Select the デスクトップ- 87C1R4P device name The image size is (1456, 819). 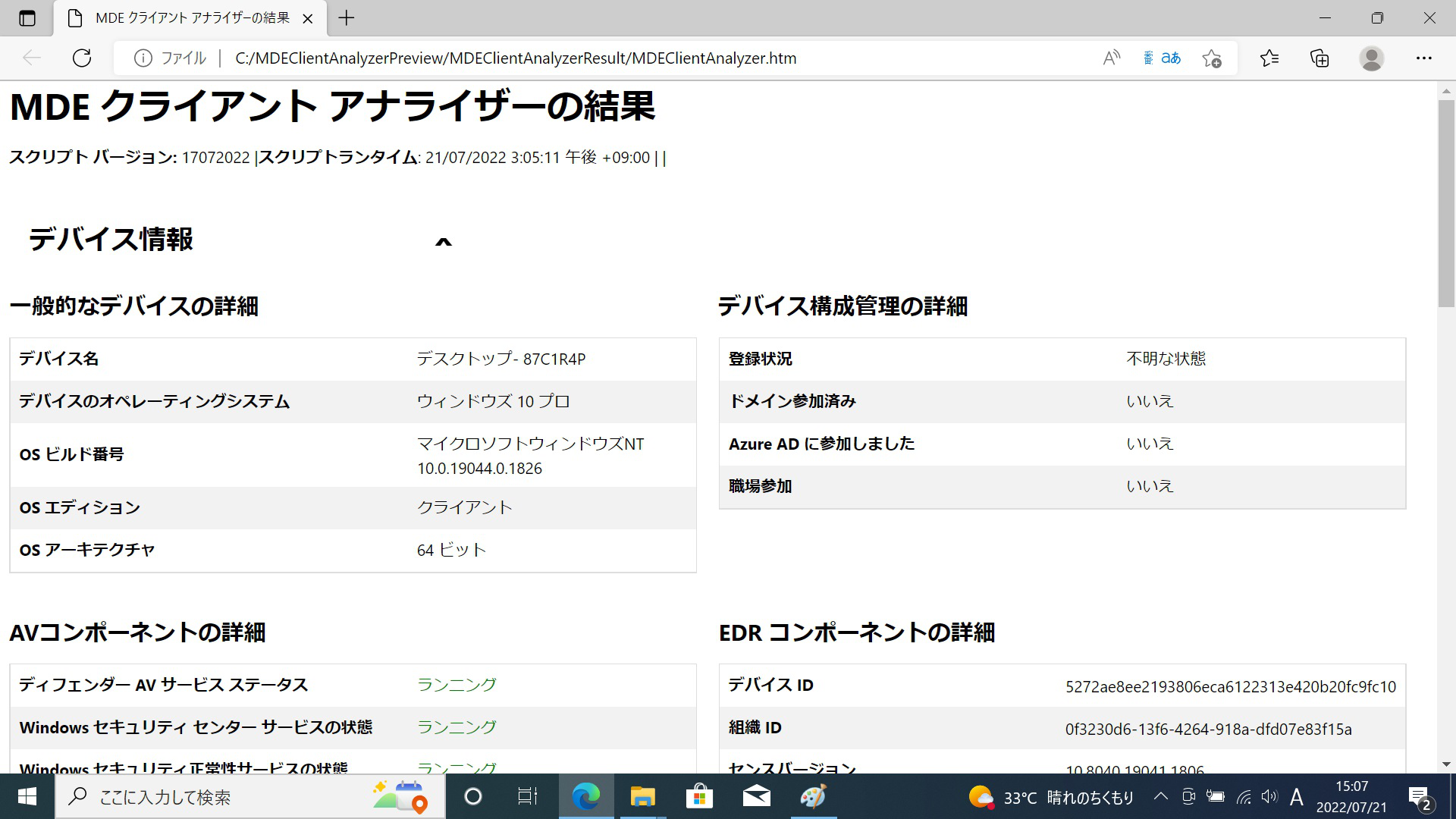click(501, 359)
